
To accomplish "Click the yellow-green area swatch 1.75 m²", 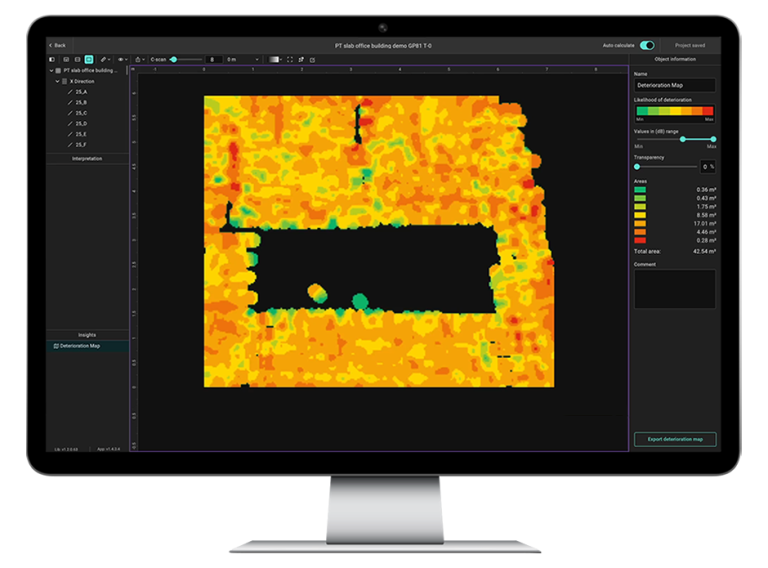I will (x=640, y=207).
